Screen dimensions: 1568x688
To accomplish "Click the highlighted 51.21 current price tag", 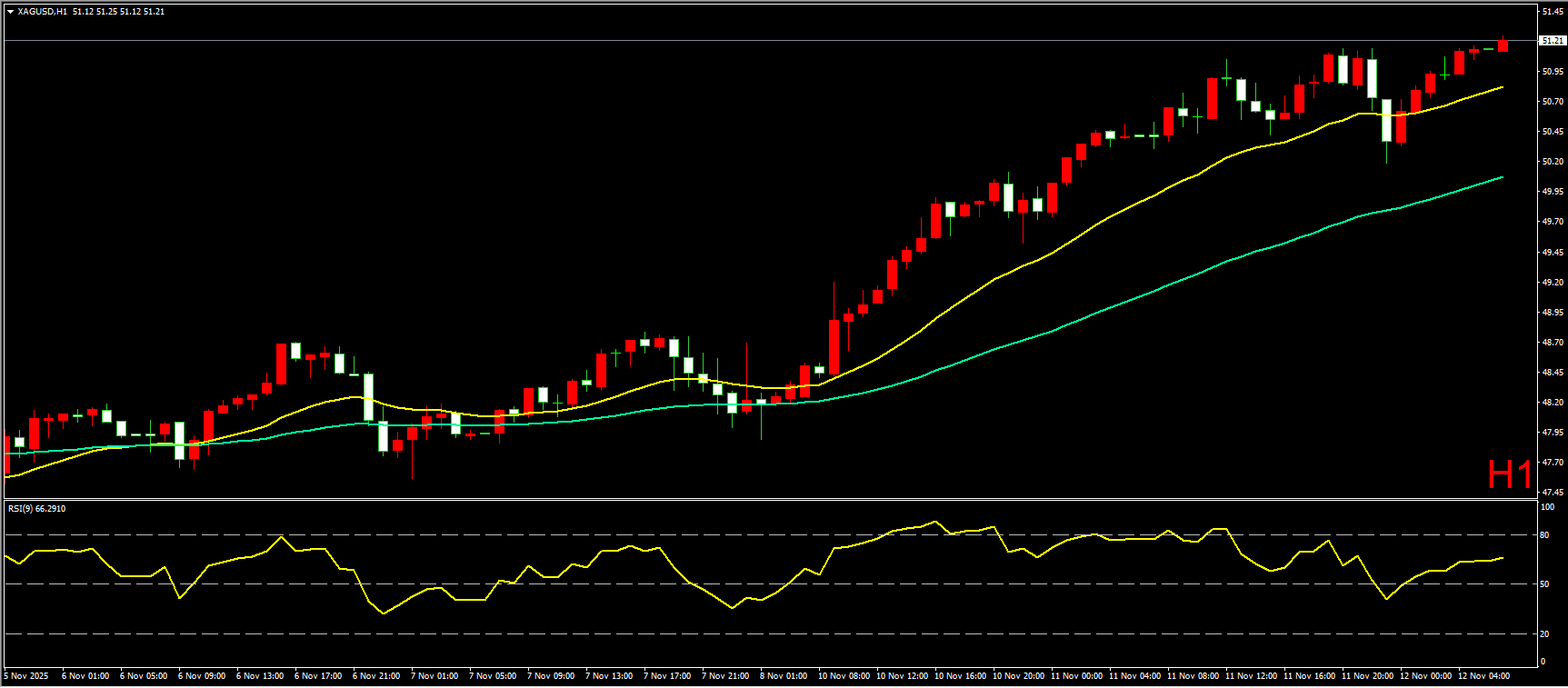I will (x=1552, y=41).
